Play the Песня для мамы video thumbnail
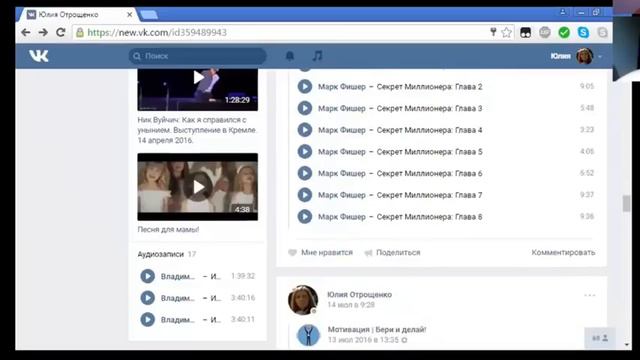The width and height of the screenshot is (640, 360). click(198, 187)
